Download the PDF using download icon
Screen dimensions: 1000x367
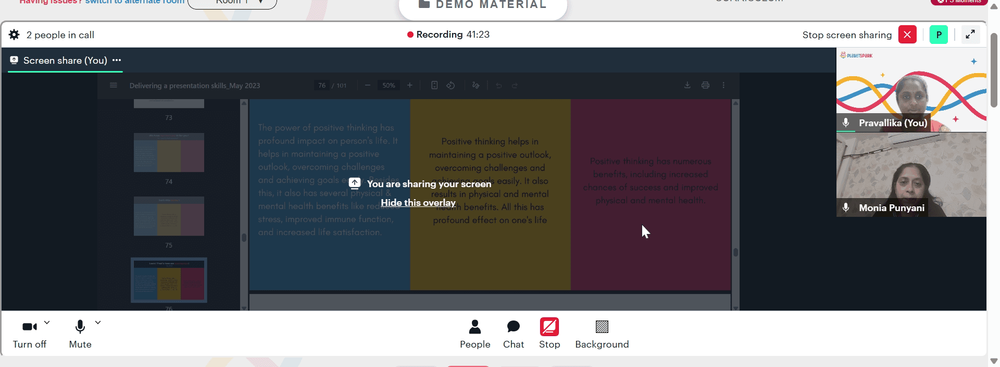pos(688,85)
